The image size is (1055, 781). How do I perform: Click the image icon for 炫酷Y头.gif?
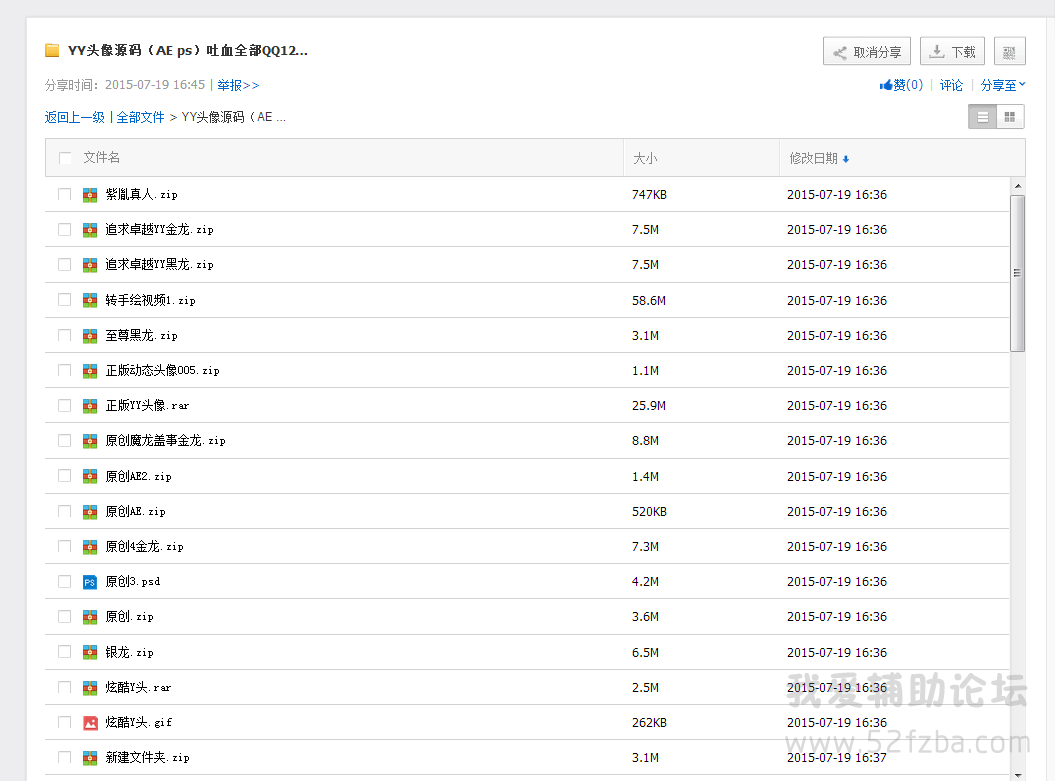pyautogui.click(x=89, y=722)
